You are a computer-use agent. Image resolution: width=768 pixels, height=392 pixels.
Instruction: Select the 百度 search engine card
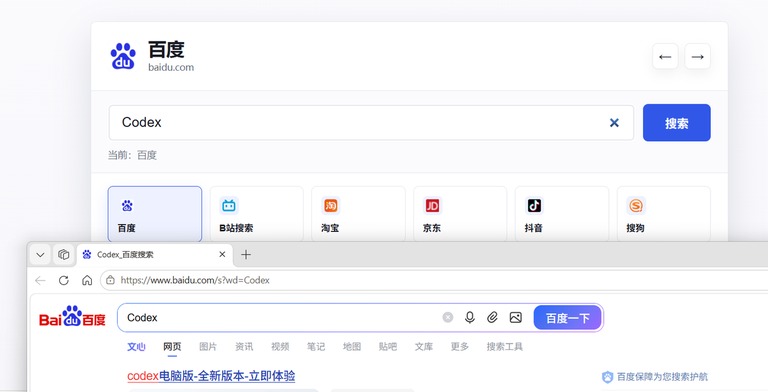point(155,214)
